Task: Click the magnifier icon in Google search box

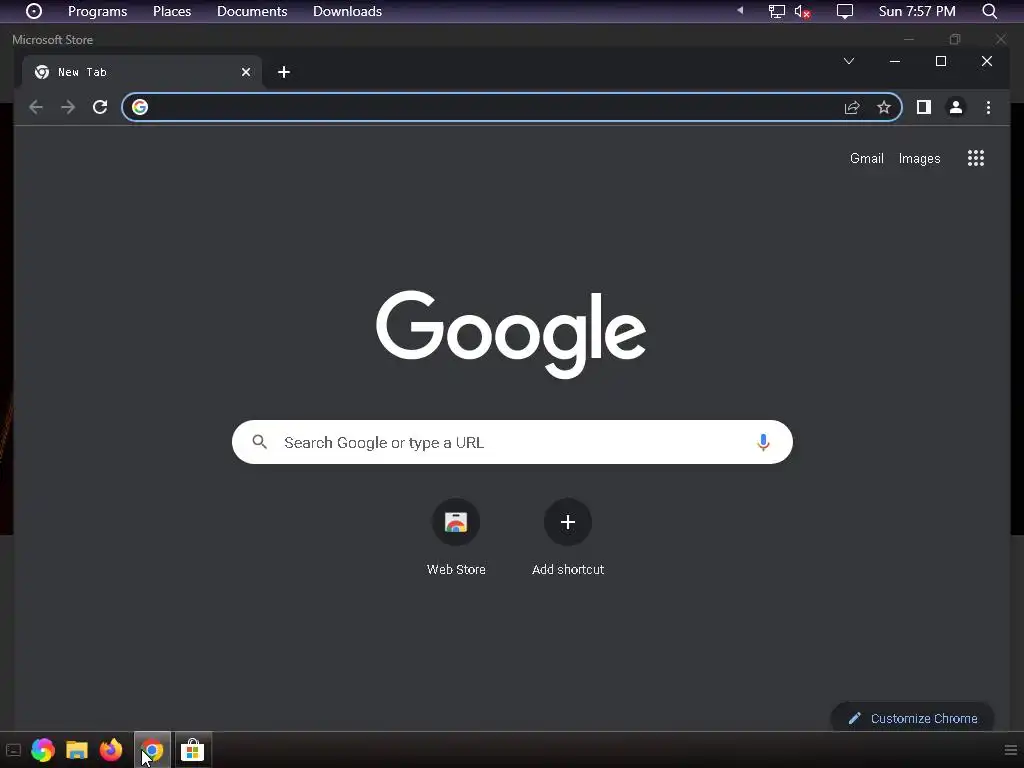Action: (x=260, y=442)
